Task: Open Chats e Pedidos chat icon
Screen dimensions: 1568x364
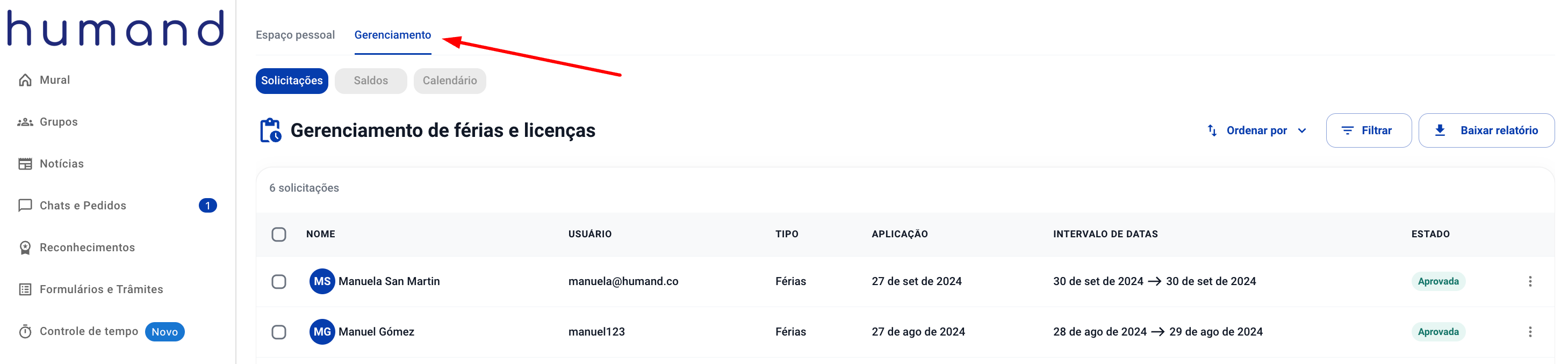Action: click(x=25, y=206)
